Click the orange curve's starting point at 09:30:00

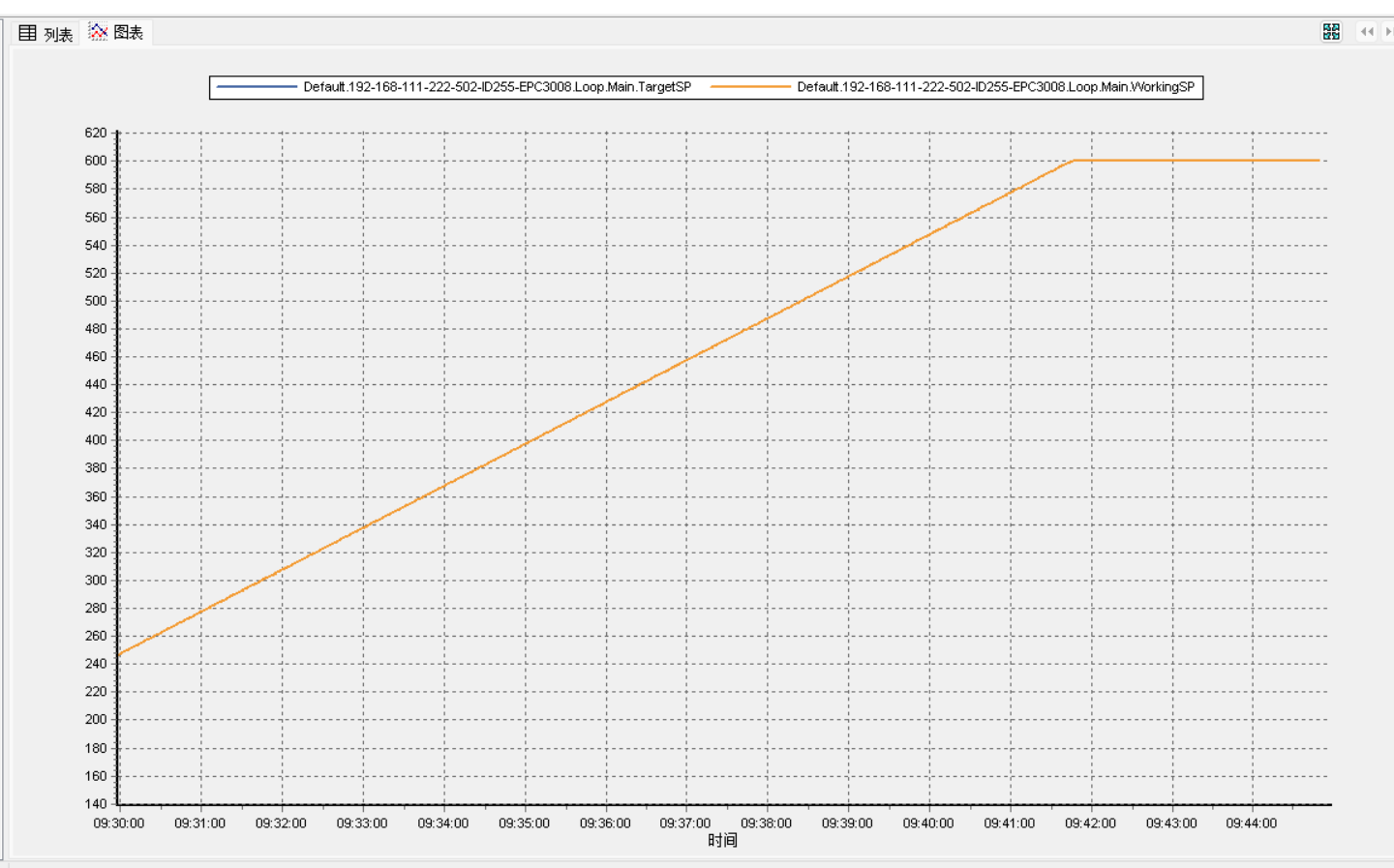[x=119, y=654]
